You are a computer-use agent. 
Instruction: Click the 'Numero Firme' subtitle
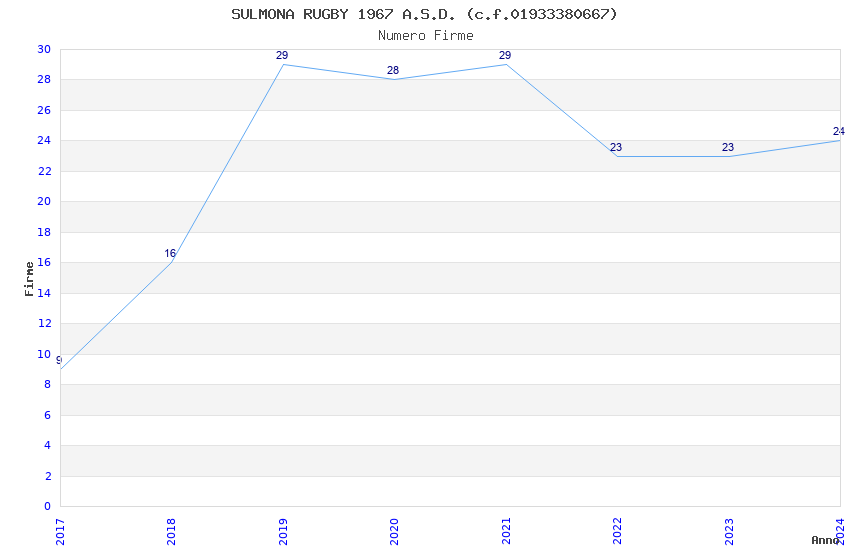pos(426,36)
